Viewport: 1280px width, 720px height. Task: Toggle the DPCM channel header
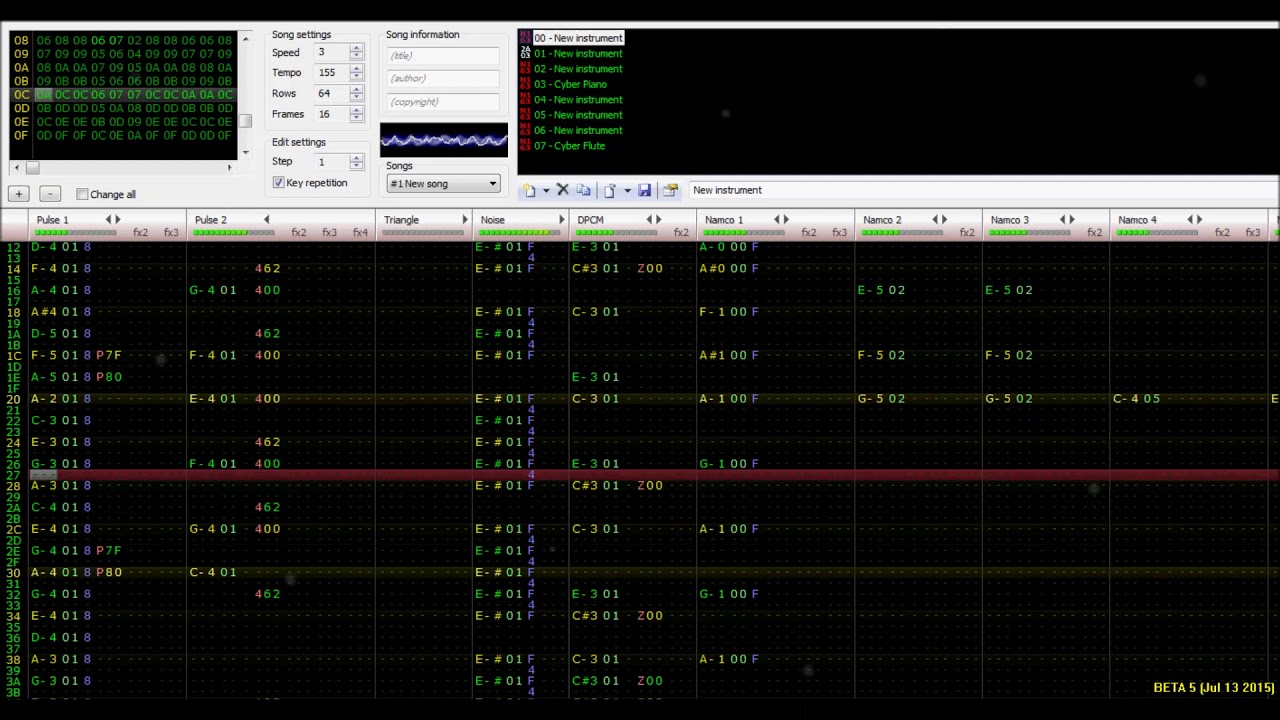click(591, 220)
